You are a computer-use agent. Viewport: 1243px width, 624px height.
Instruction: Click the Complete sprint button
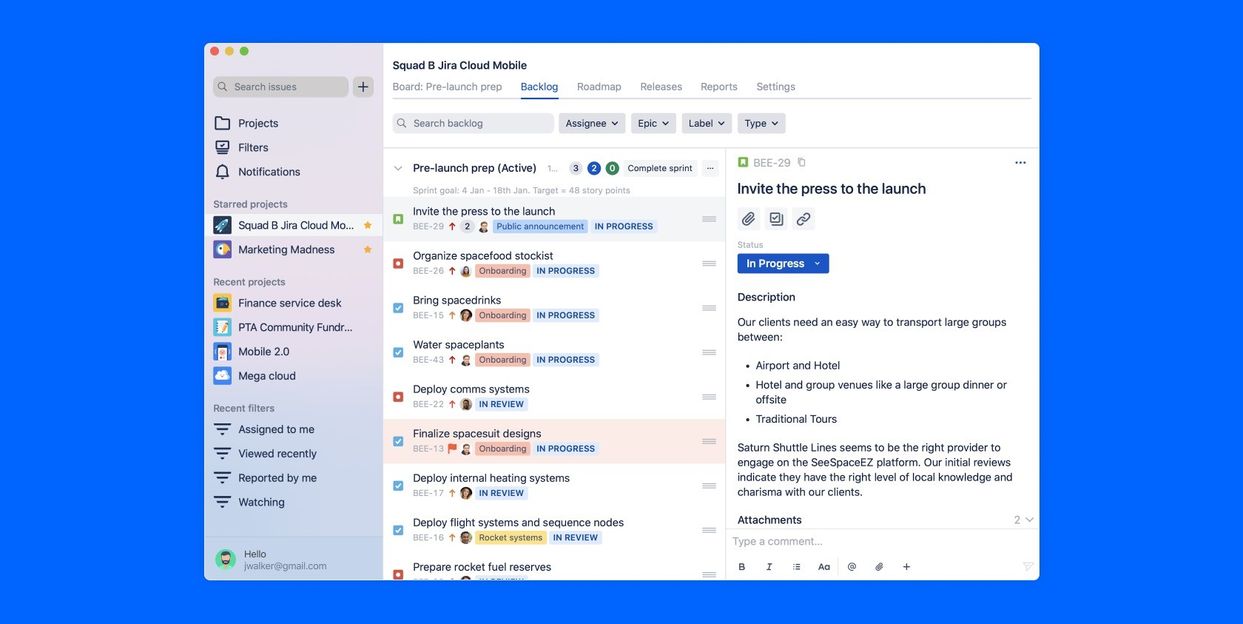(660, 168)
